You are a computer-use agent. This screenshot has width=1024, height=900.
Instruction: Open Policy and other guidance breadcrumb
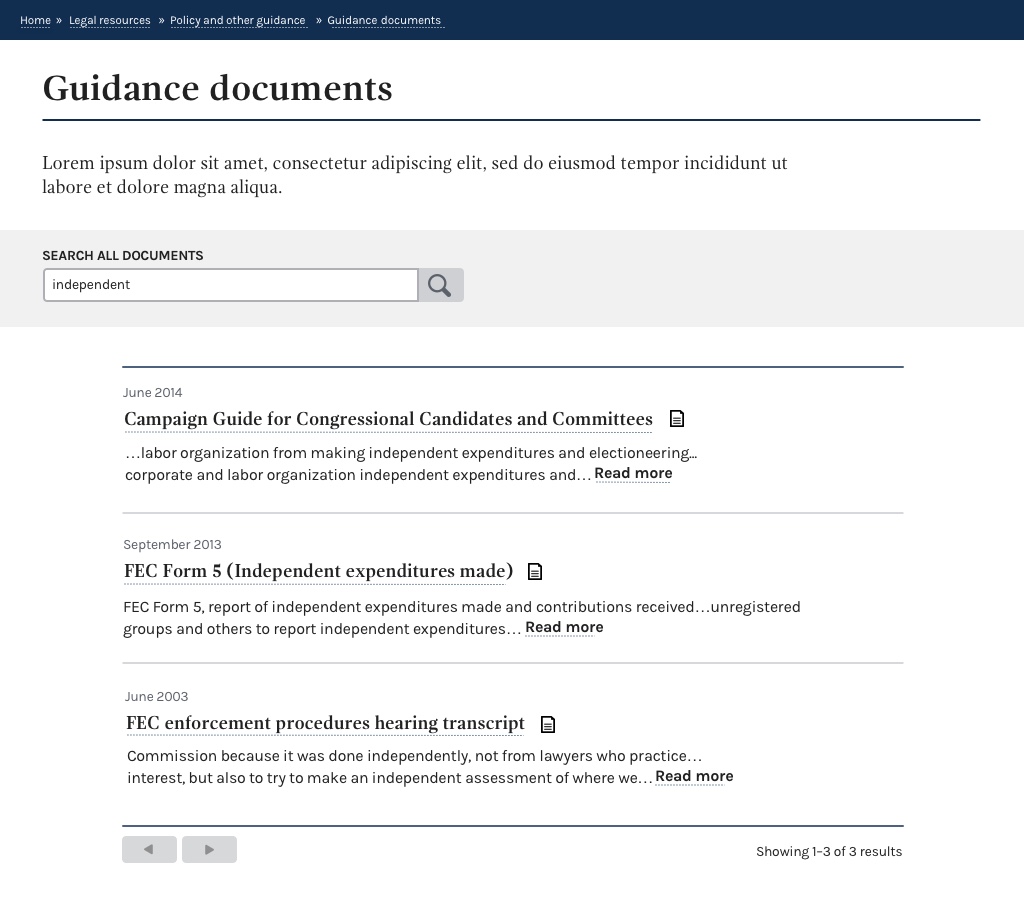[x=238, y=20]
